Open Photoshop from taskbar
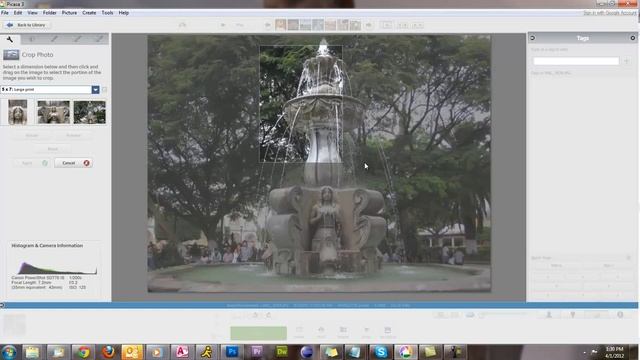 point(232,352)
